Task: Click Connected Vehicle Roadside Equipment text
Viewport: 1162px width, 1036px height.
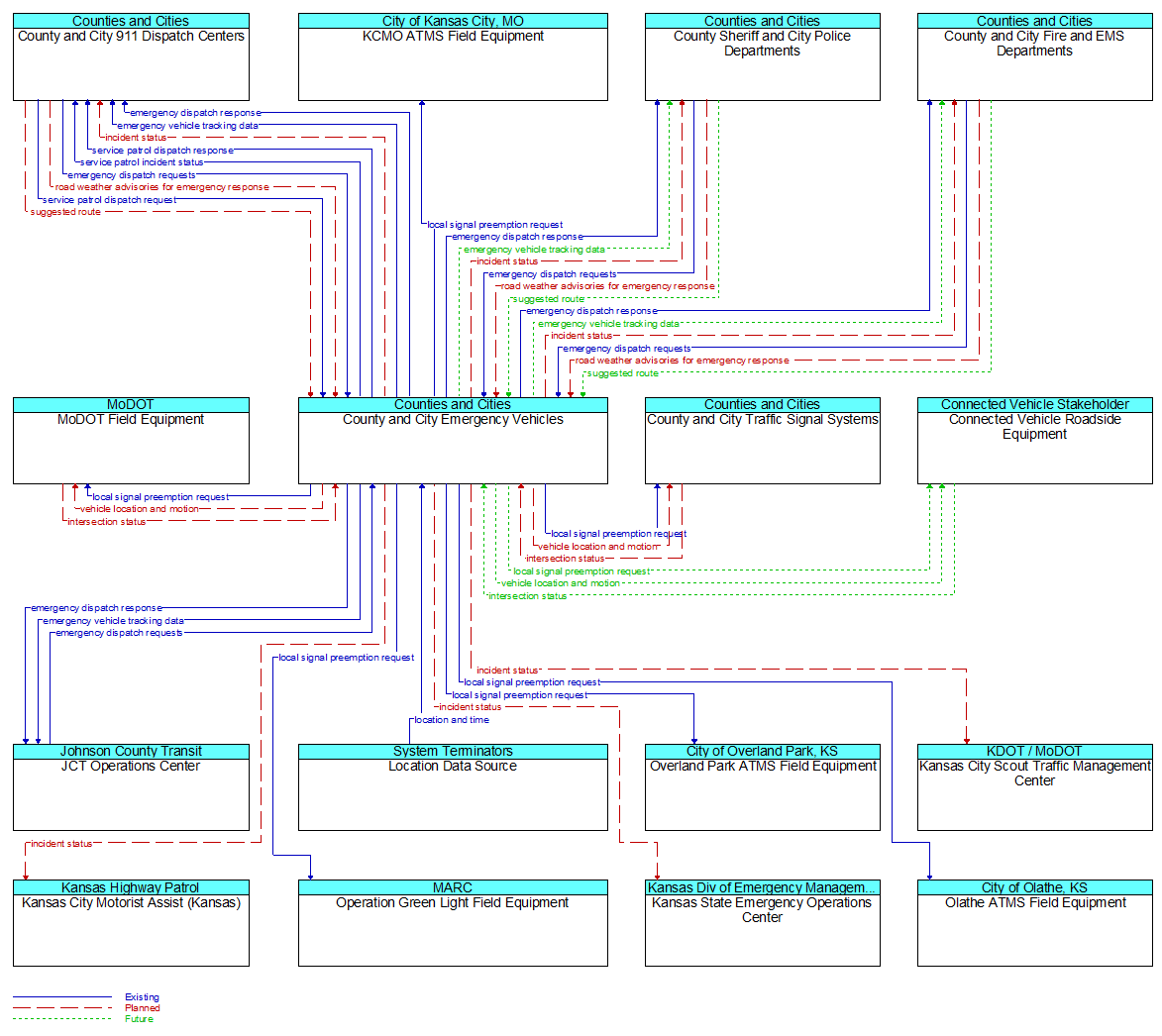Action: pos(1034,427)
